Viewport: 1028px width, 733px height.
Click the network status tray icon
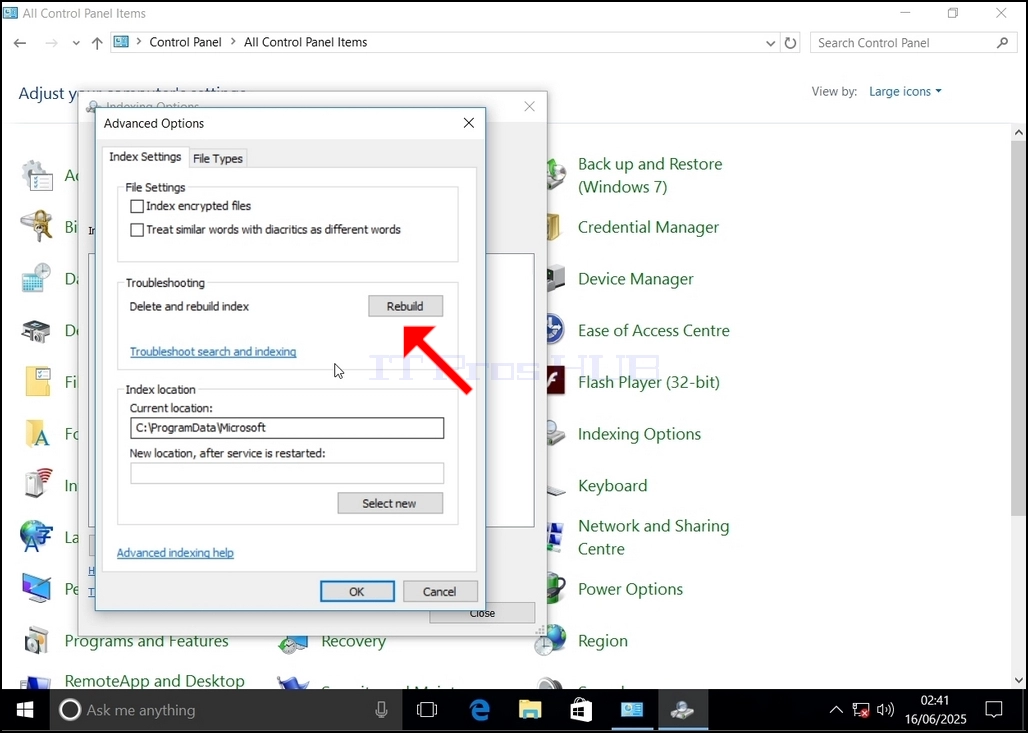861,710
